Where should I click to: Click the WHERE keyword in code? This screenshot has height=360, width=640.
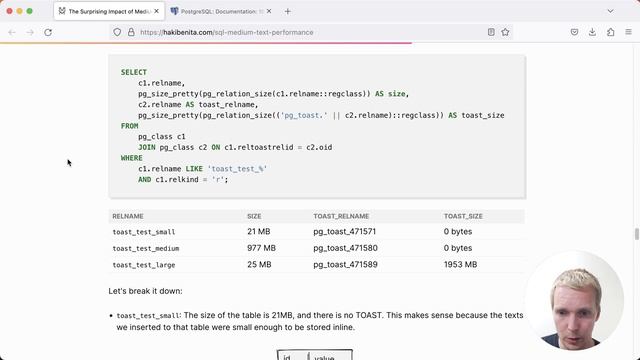pyautogui.click(x=131, y=158)
